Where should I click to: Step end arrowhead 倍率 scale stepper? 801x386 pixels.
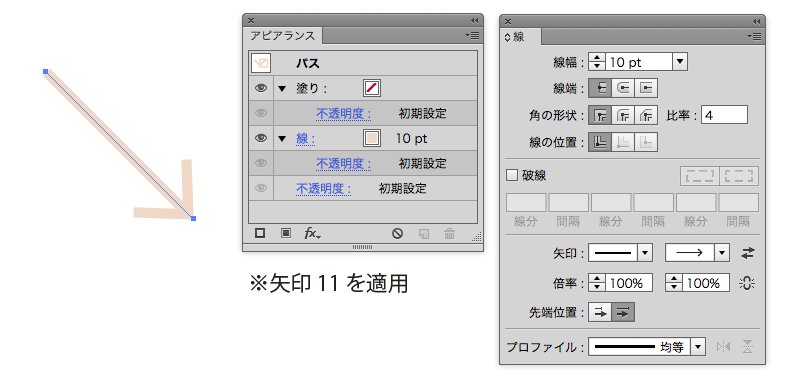(x=675, y=283)
